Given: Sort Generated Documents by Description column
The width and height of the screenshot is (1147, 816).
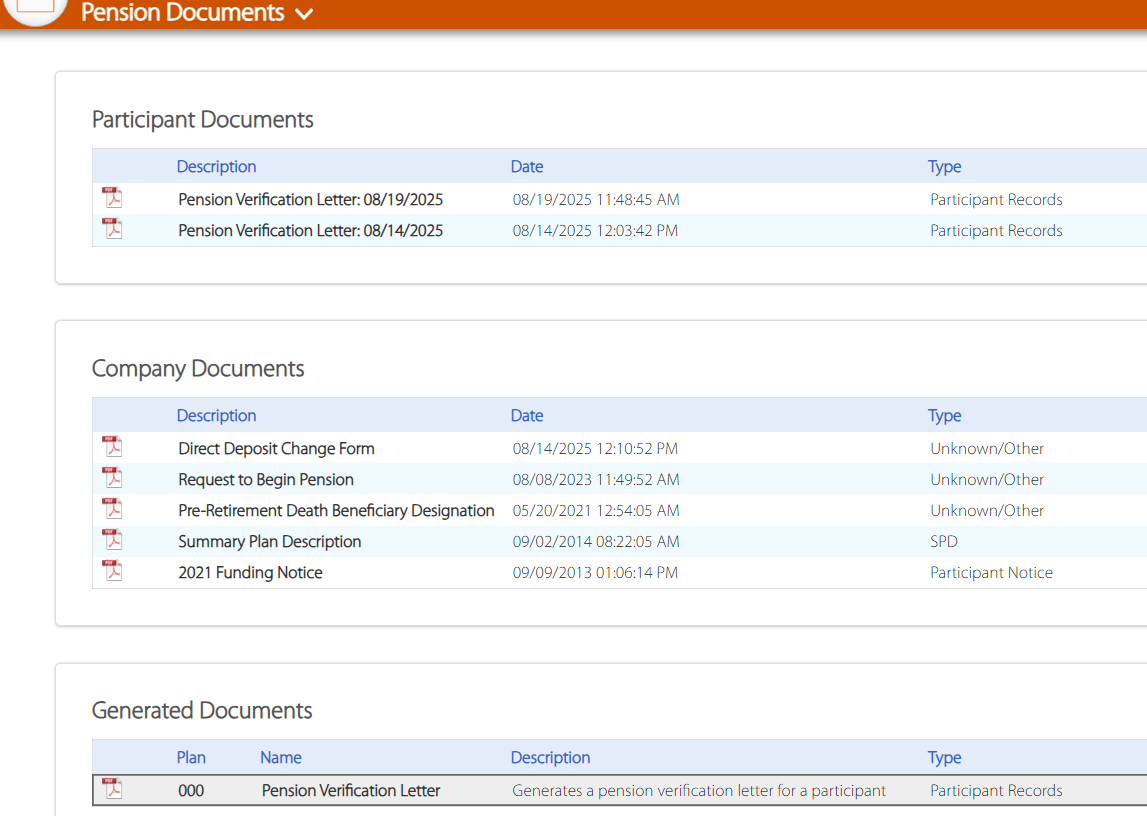Looking at the screenshot, I should tap(550, 758).
